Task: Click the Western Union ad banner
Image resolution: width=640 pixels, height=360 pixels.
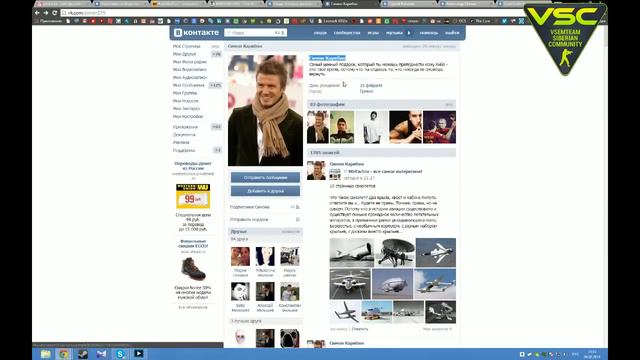Action: (193, 196)
